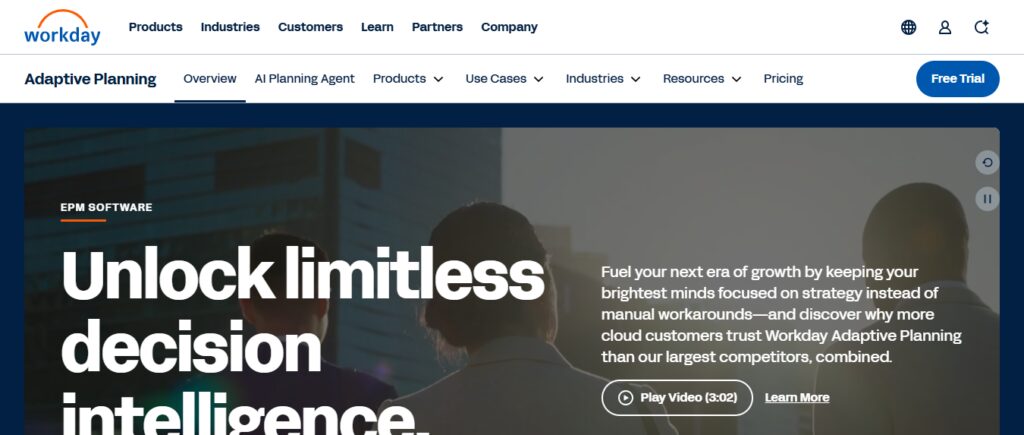Expand the Use Cases dropdown
Viewport: 1024px width, 435px height.
504,79
